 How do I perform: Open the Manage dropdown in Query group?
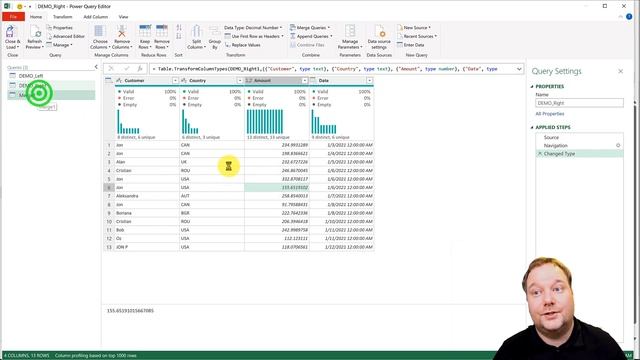click(60, 45)
